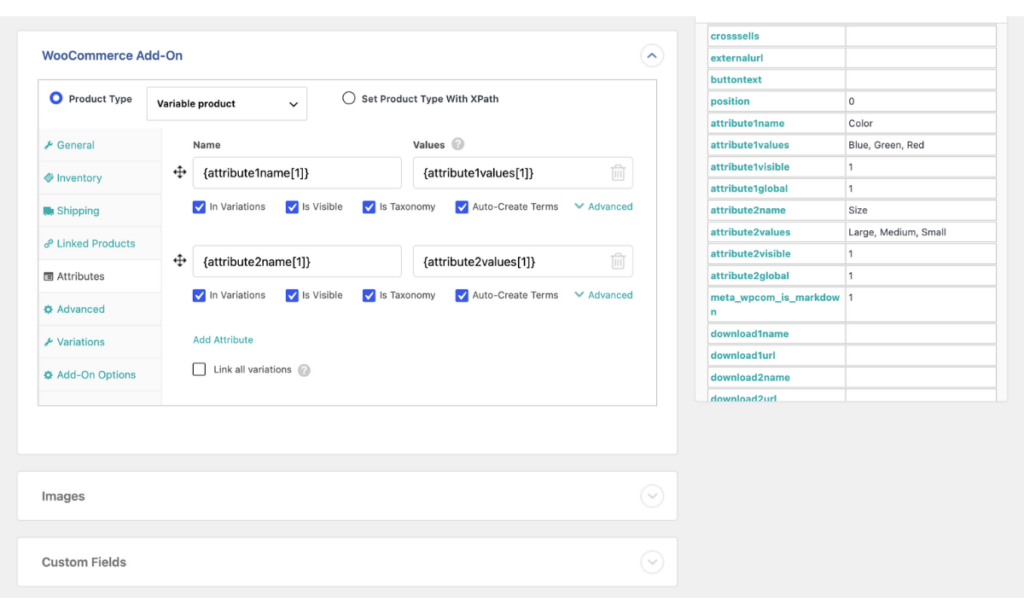Uncheck In Variations for attribute 2

tap(199, 295)
